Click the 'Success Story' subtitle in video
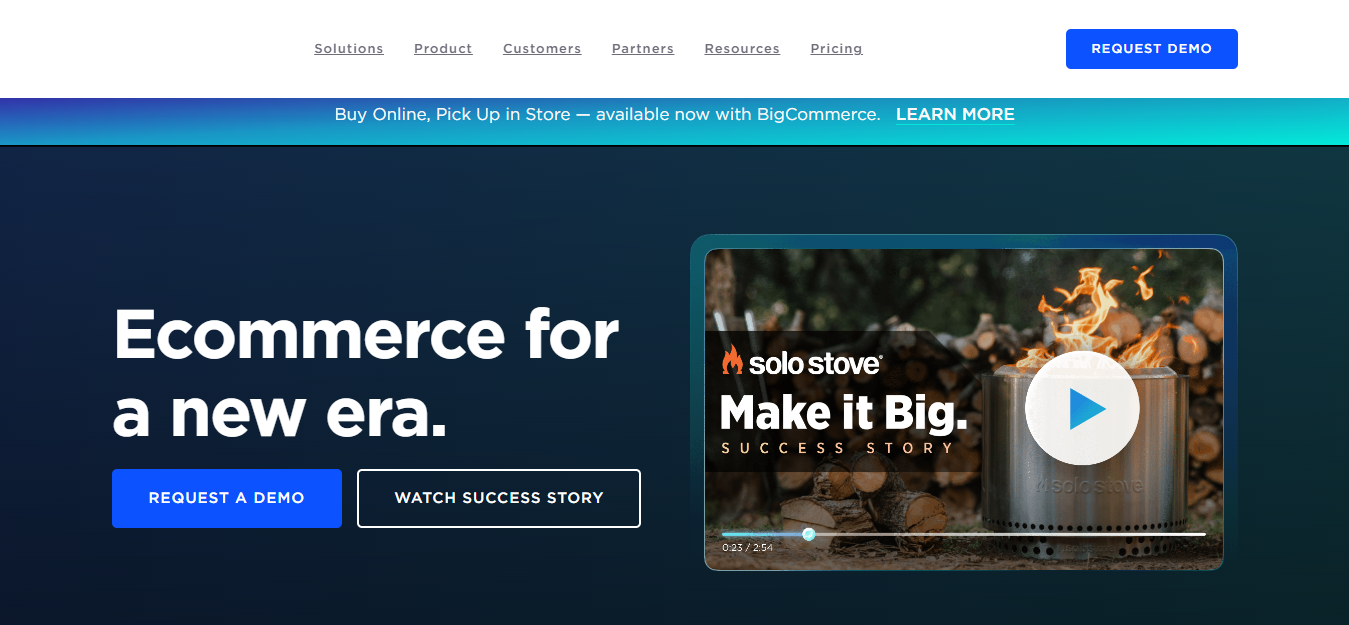Image resolution: width=1349 pixels, height=625 pixels. 838,448
